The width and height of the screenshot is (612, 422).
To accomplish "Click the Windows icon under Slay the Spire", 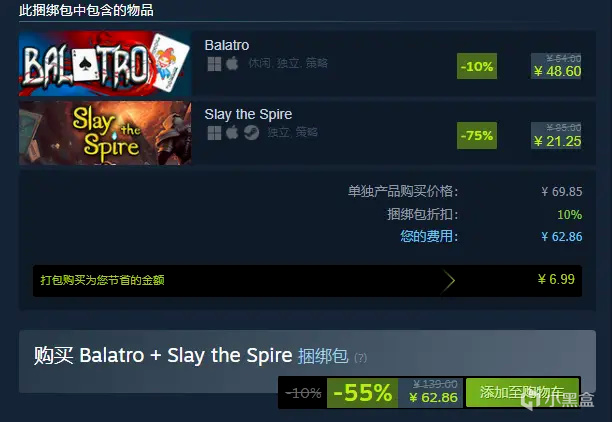I will 214,133.
